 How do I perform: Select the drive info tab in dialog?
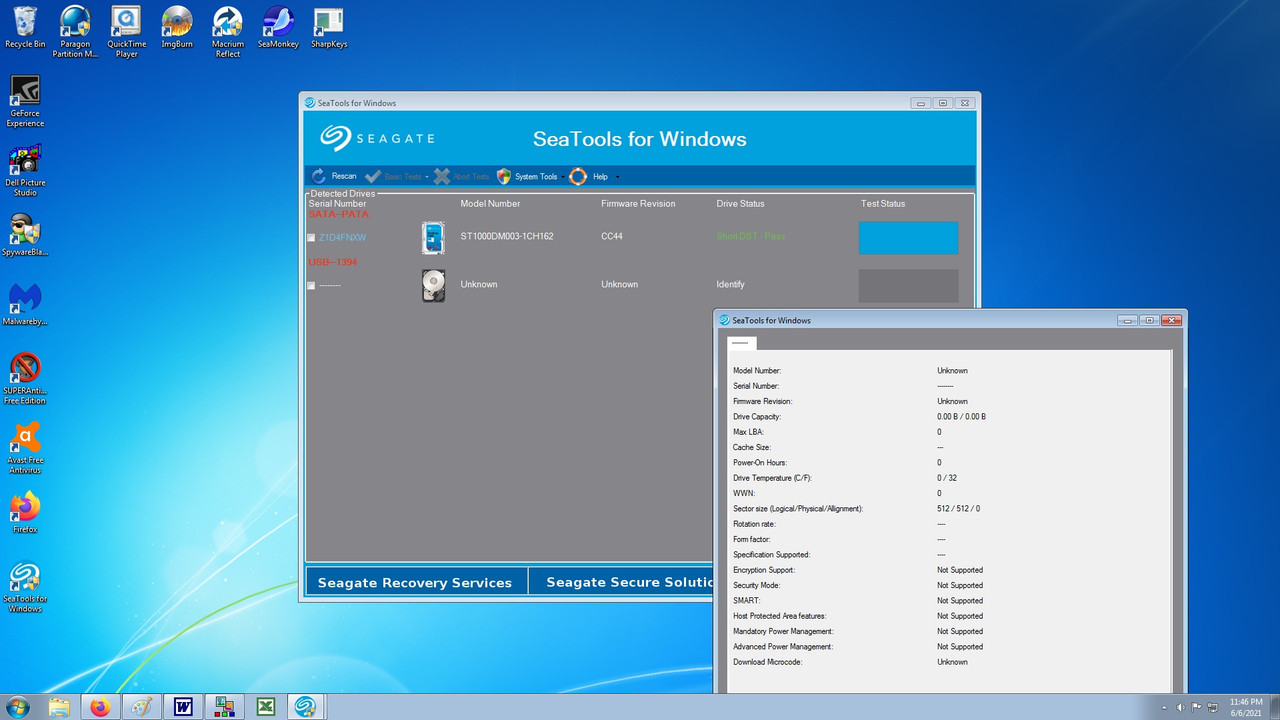[741, 343]
